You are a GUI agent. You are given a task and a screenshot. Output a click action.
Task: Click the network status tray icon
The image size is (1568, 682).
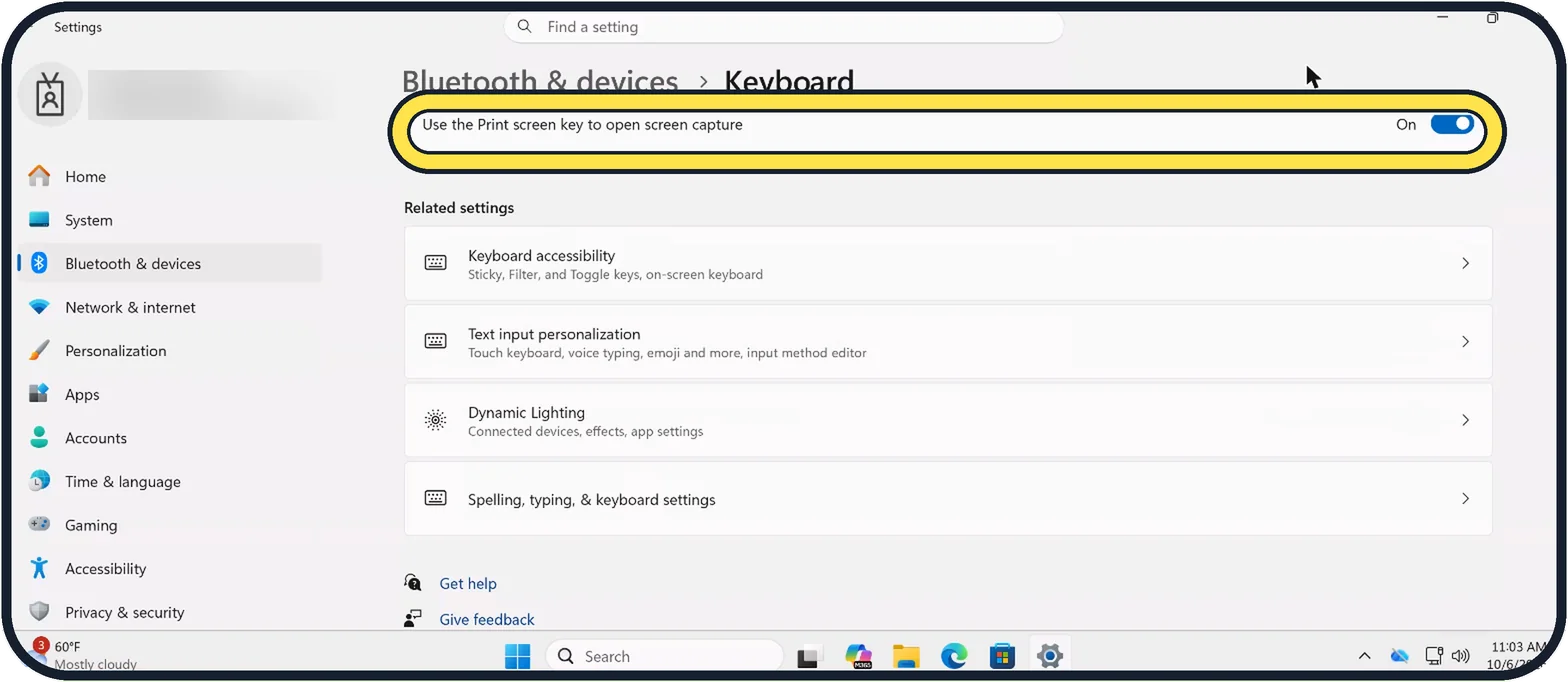pos(1433,656)
